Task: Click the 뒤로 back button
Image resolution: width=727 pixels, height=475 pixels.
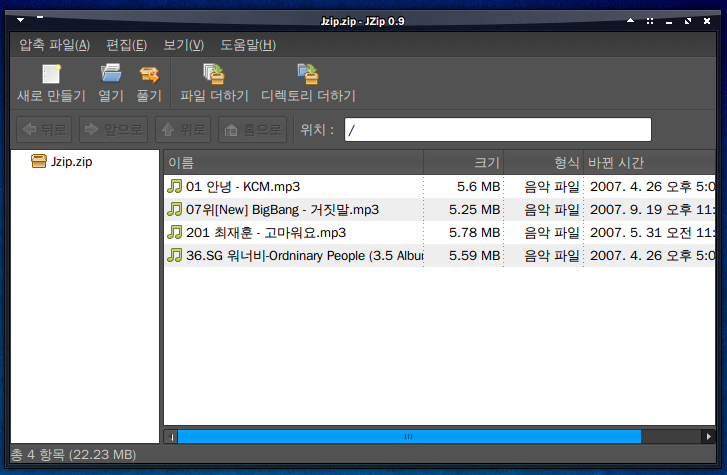Action: pyautogui.click(x=44, y=129)
